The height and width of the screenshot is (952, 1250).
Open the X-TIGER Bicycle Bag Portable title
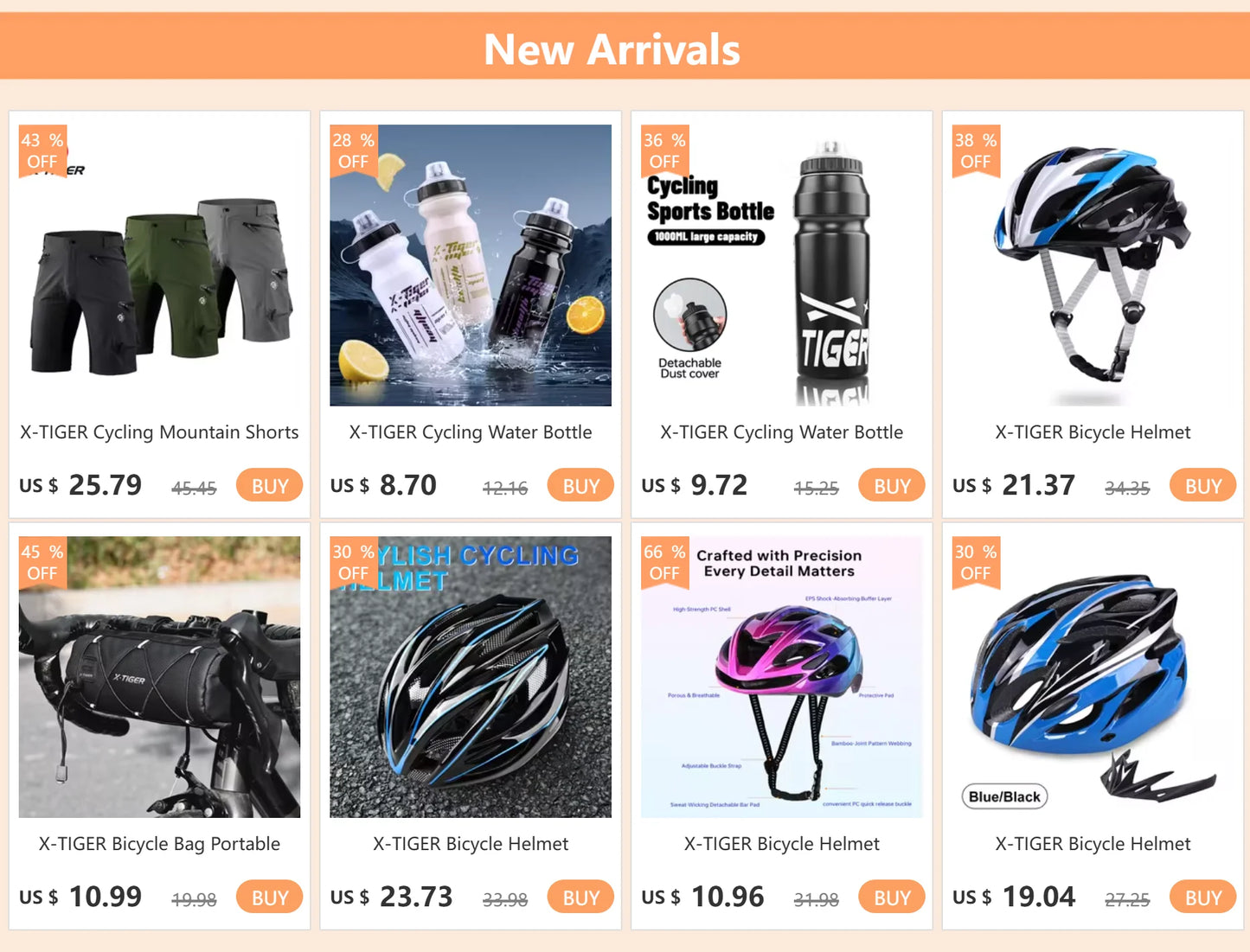(159, 844)
